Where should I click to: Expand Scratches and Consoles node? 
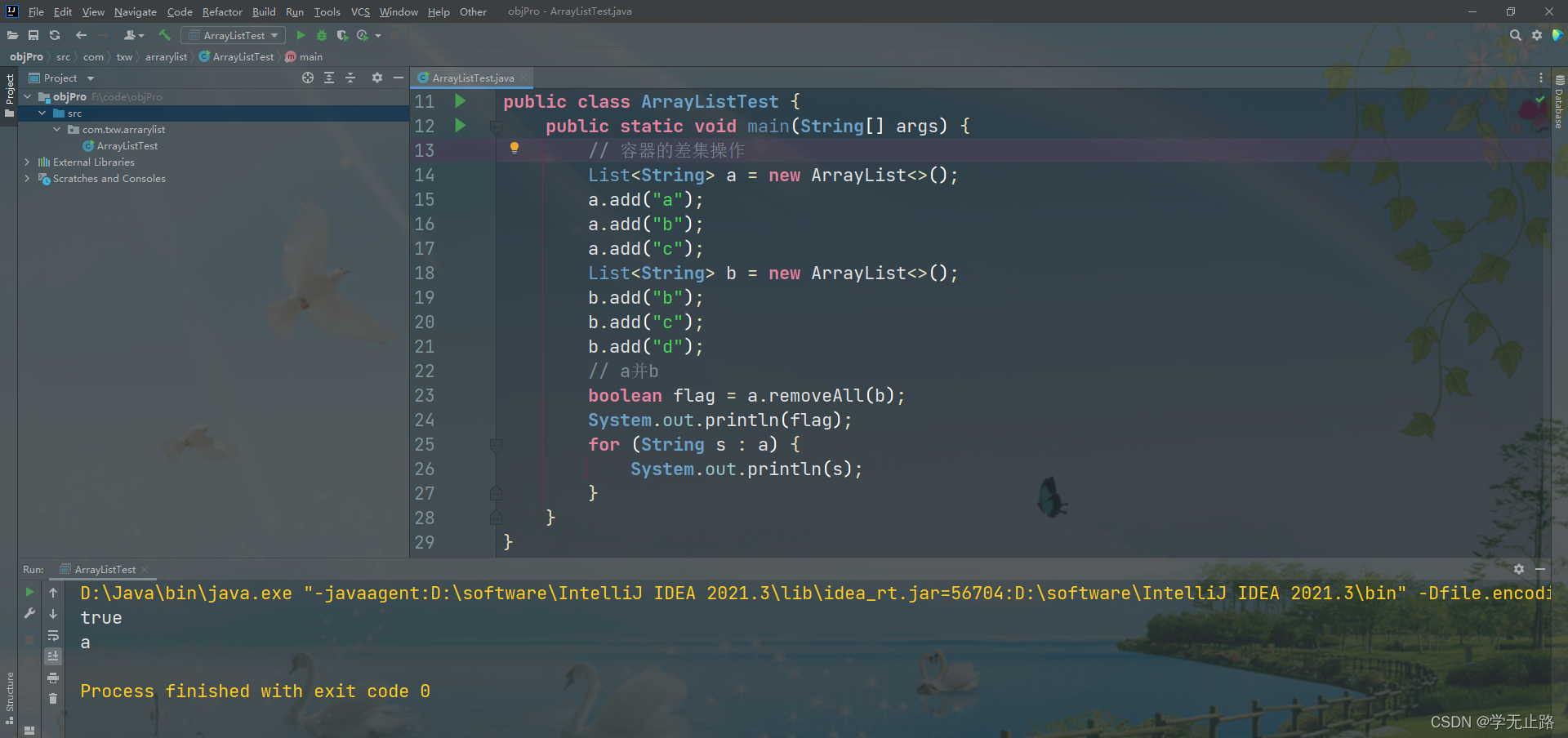pyautogui.click(x=28, y=178)
